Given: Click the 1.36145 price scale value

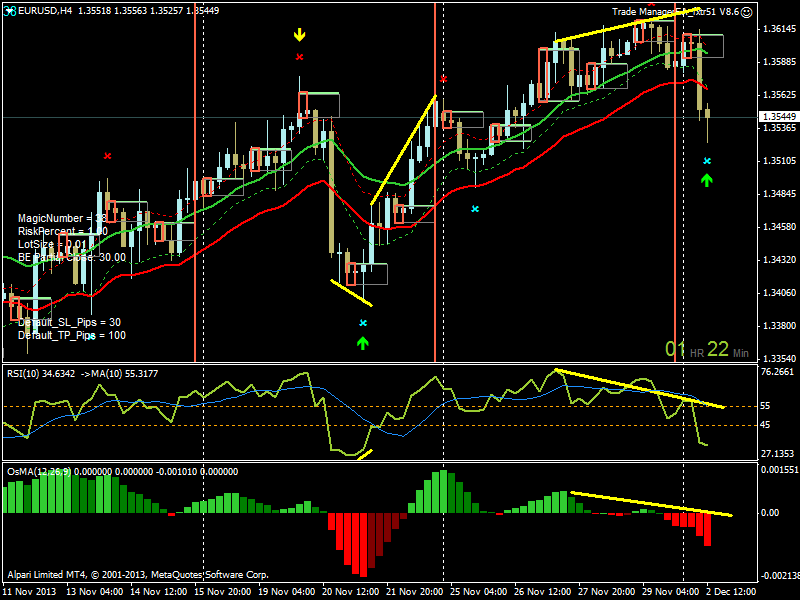Looking at the screenshot, I should [x=779, y=29].
